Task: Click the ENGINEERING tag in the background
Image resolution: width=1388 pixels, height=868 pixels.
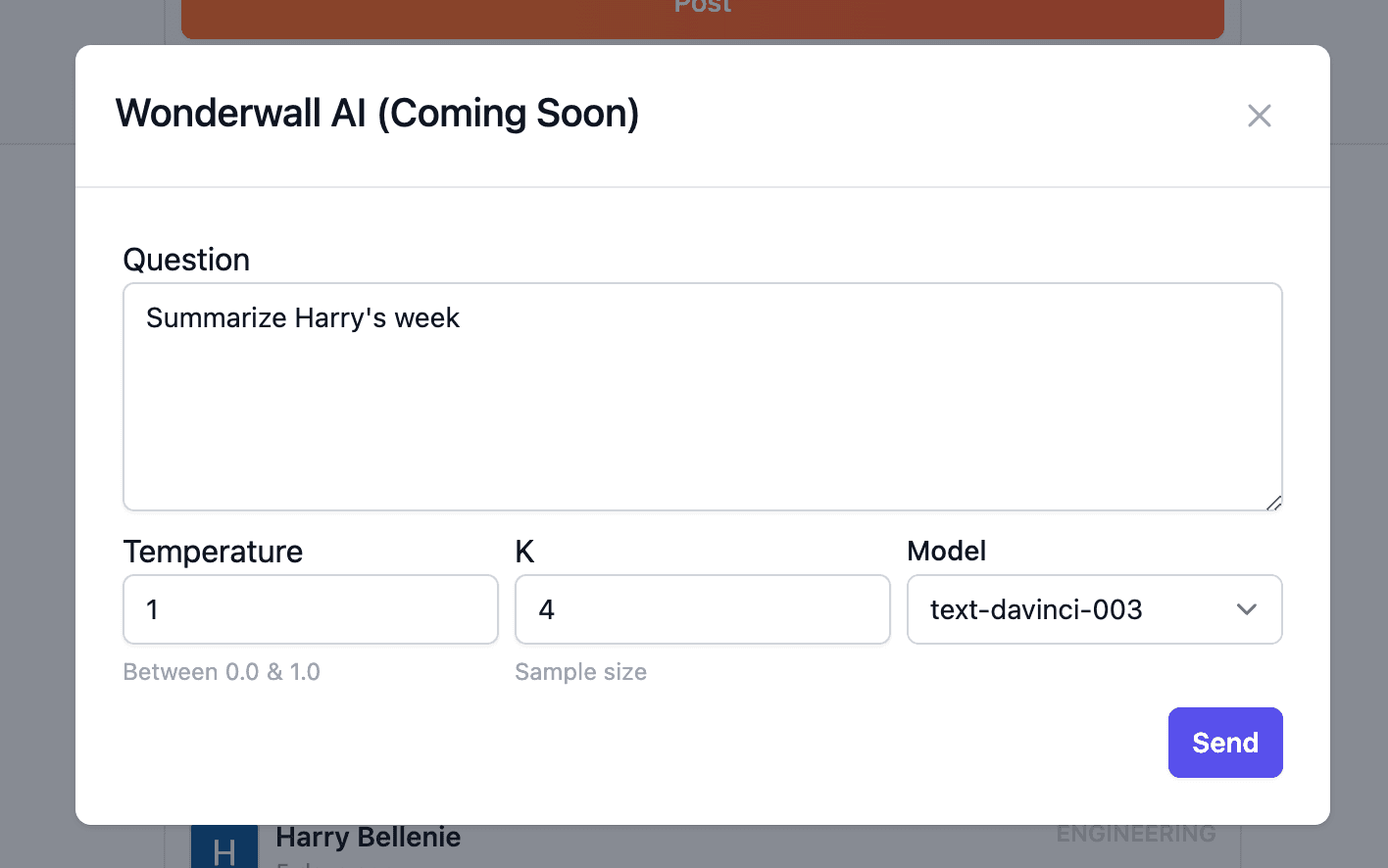Action: (x=1136, y=834)
